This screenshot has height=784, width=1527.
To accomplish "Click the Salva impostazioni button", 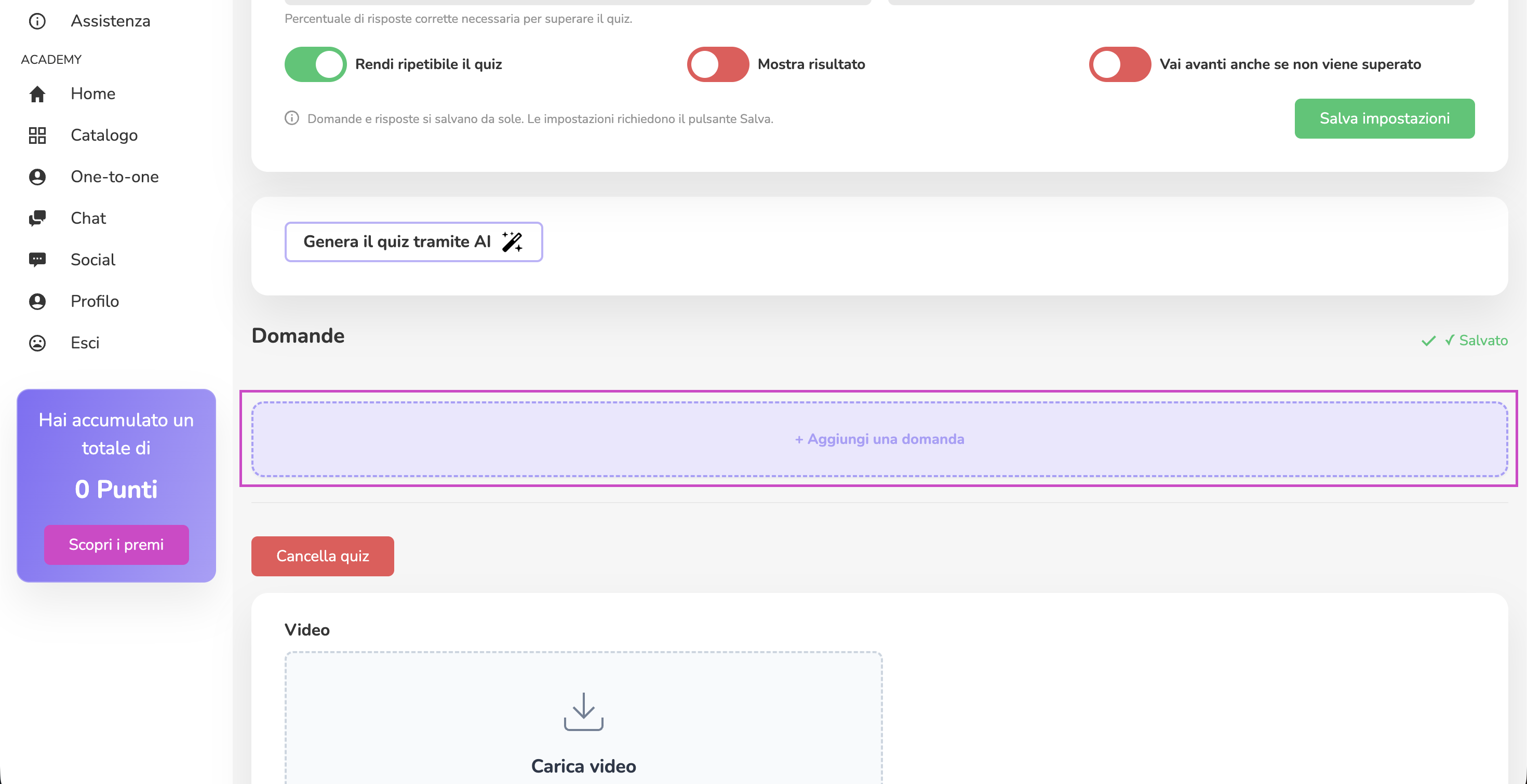I will [x=1384, y=118].
